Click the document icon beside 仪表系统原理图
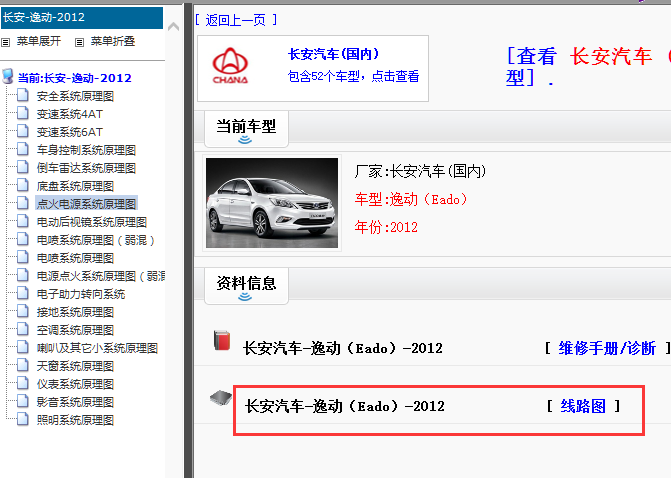671x478 pixels. [23, 383]
